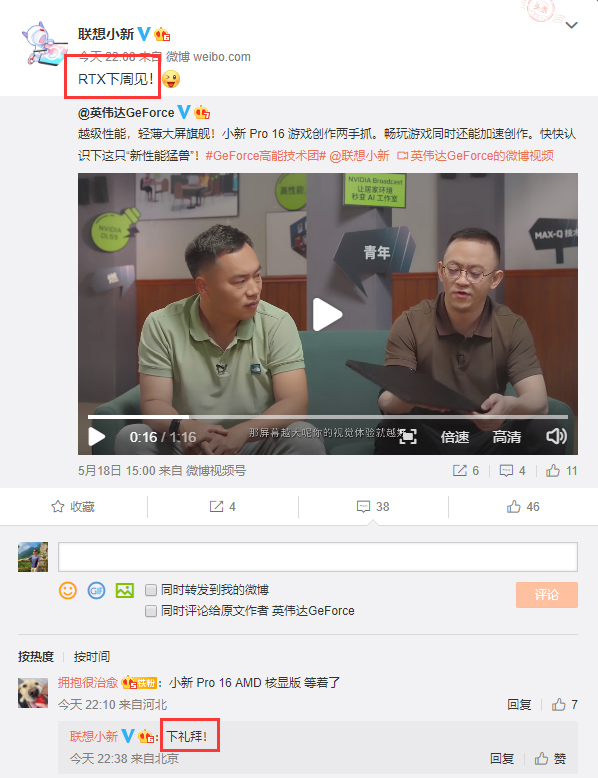Open the #GeForce高能技术团# hashtag link

tap(266, 156)
